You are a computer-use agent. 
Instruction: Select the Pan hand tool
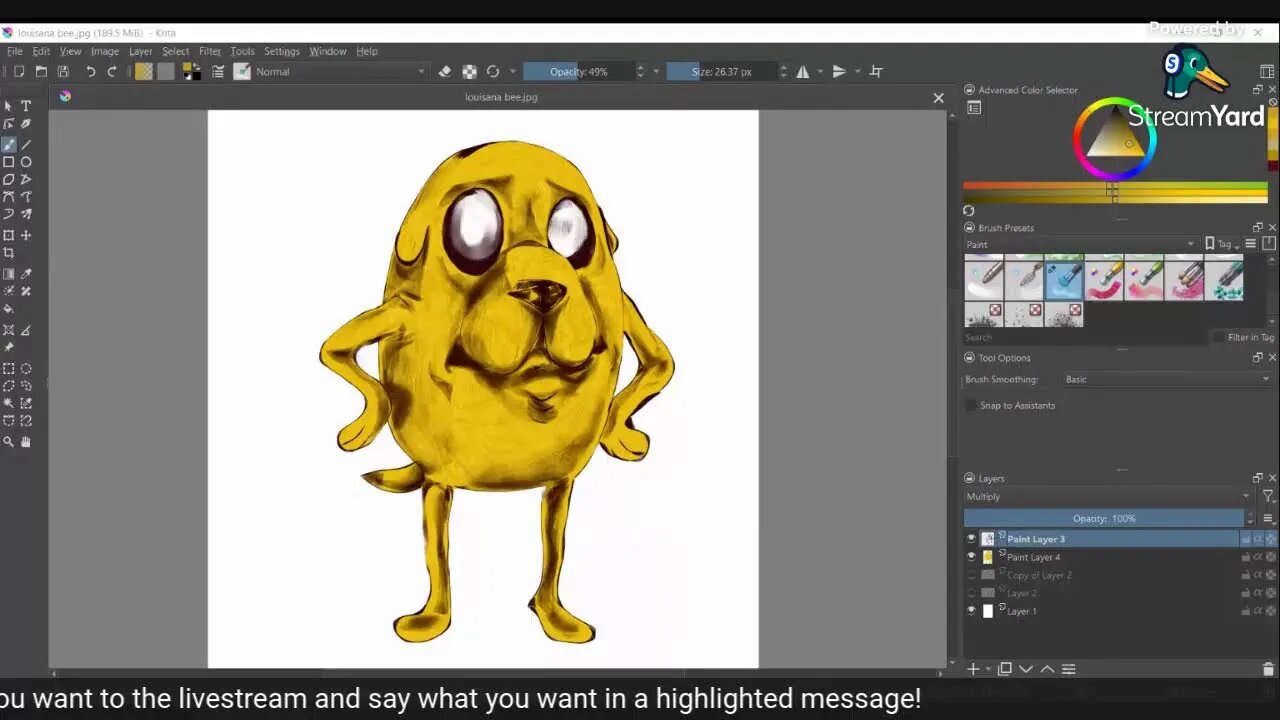26,442
